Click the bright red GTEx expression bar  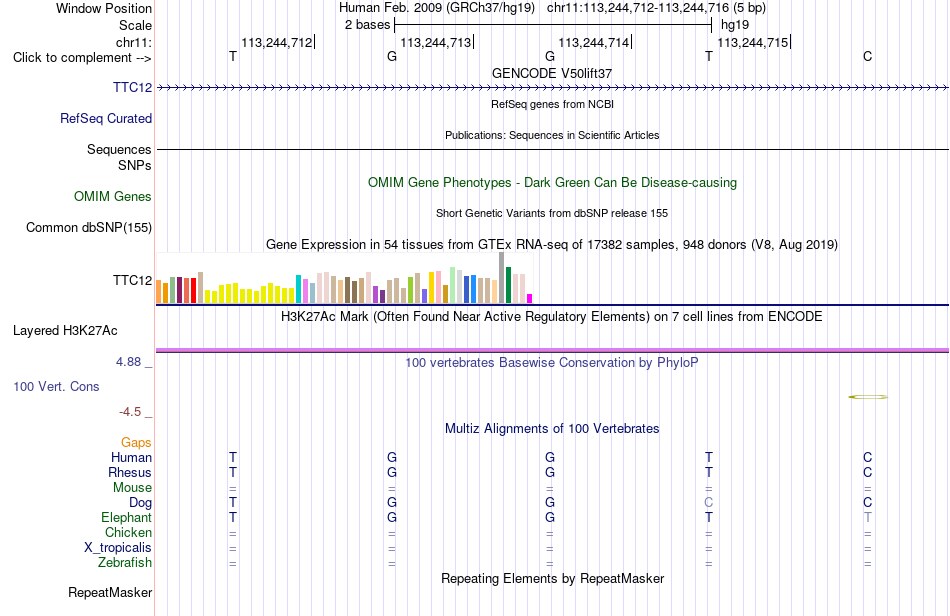coord(194,291)
